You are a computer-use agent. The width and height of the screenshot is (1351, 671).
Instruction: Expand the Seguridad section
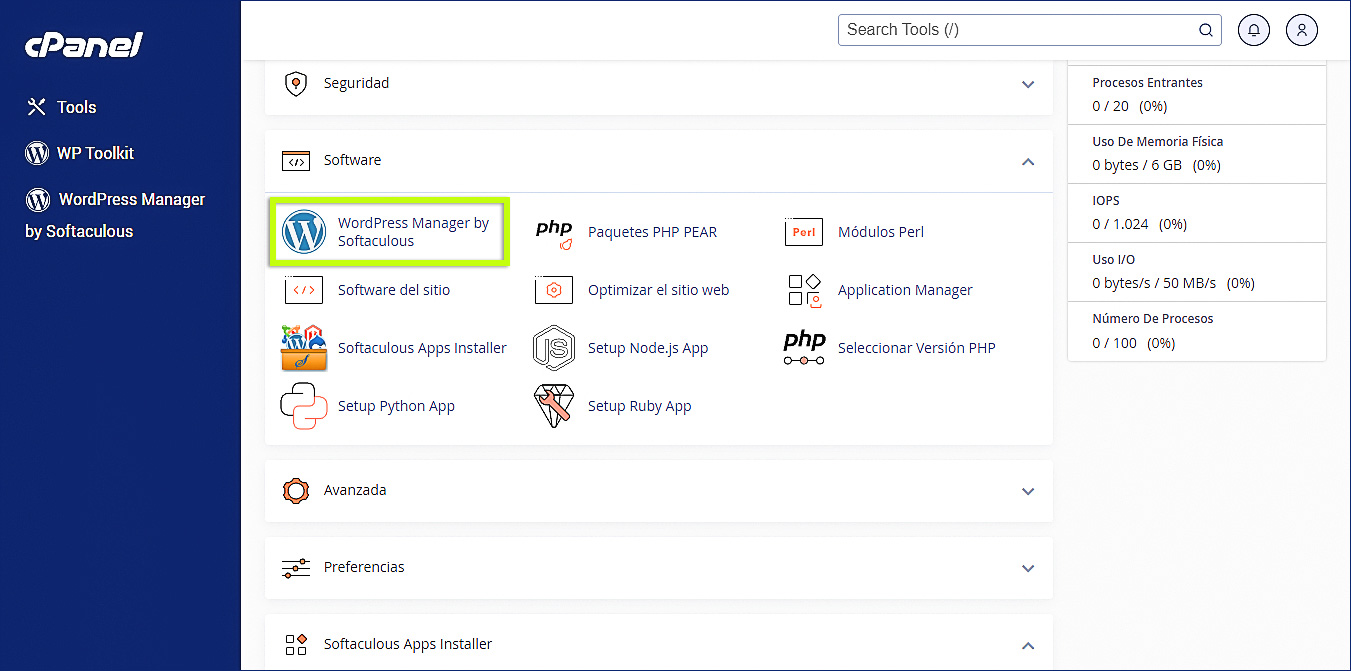point(1027,84)
